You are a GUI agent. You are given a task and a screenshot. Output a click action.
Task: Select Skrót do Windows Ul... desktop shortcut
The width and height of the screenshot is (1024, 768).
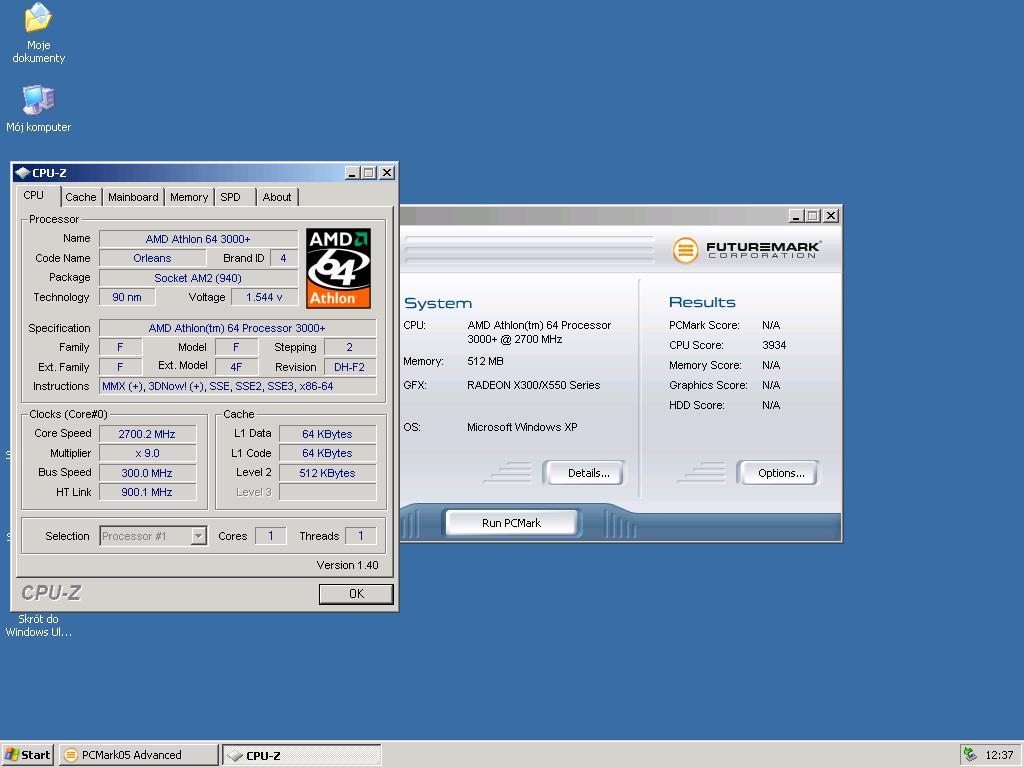[x=38, y=625]
